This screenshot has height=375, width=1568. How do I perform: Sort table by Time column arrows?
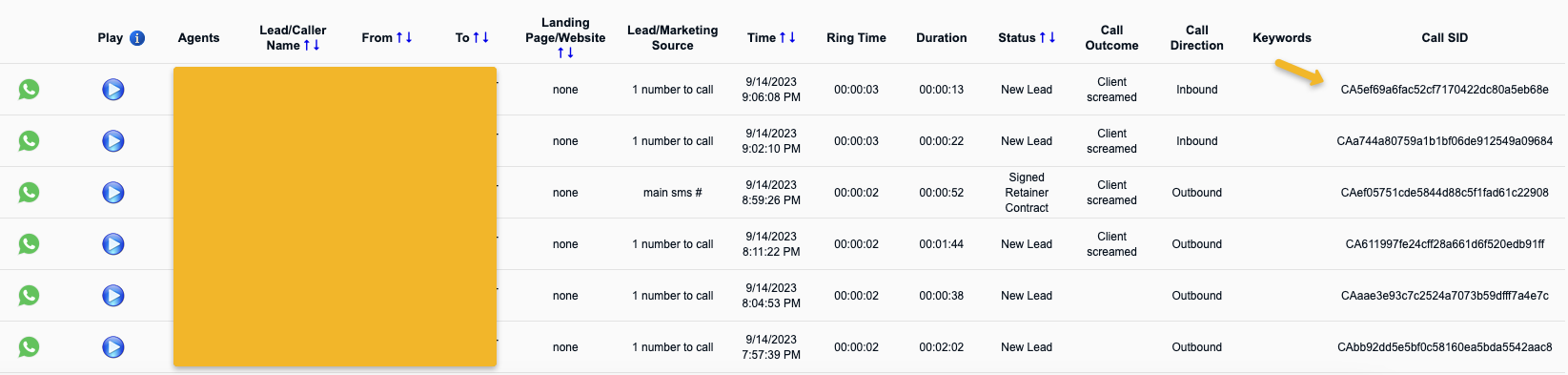coord(787,37)
